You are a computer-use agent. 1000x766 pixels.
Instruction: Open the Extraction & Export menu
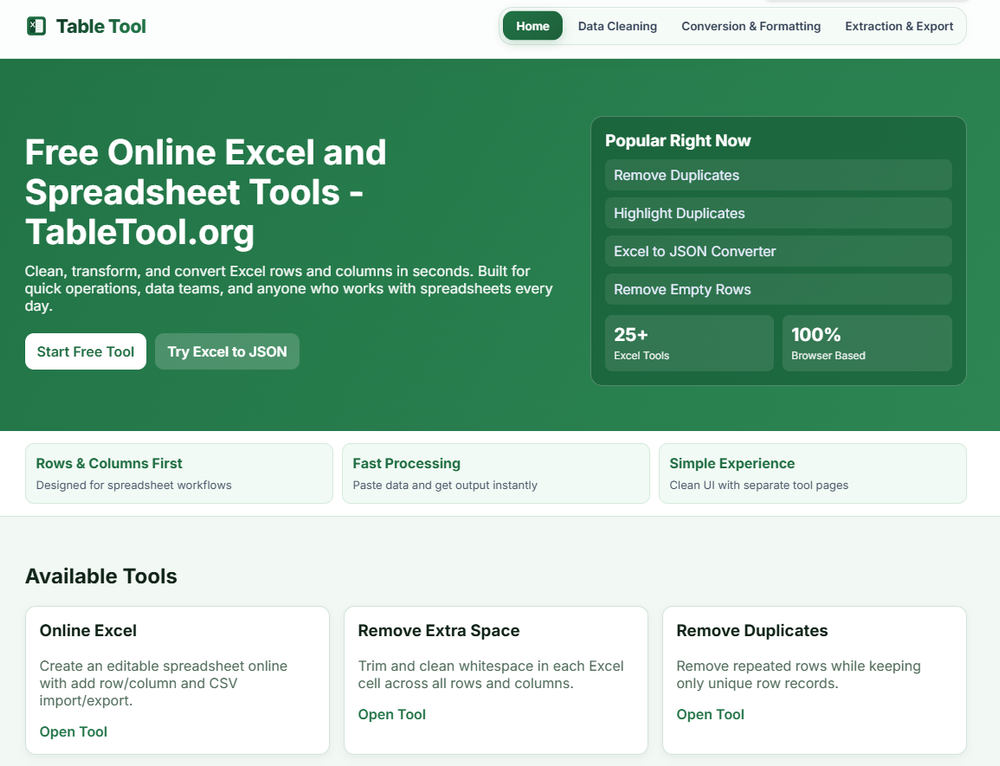899,26
